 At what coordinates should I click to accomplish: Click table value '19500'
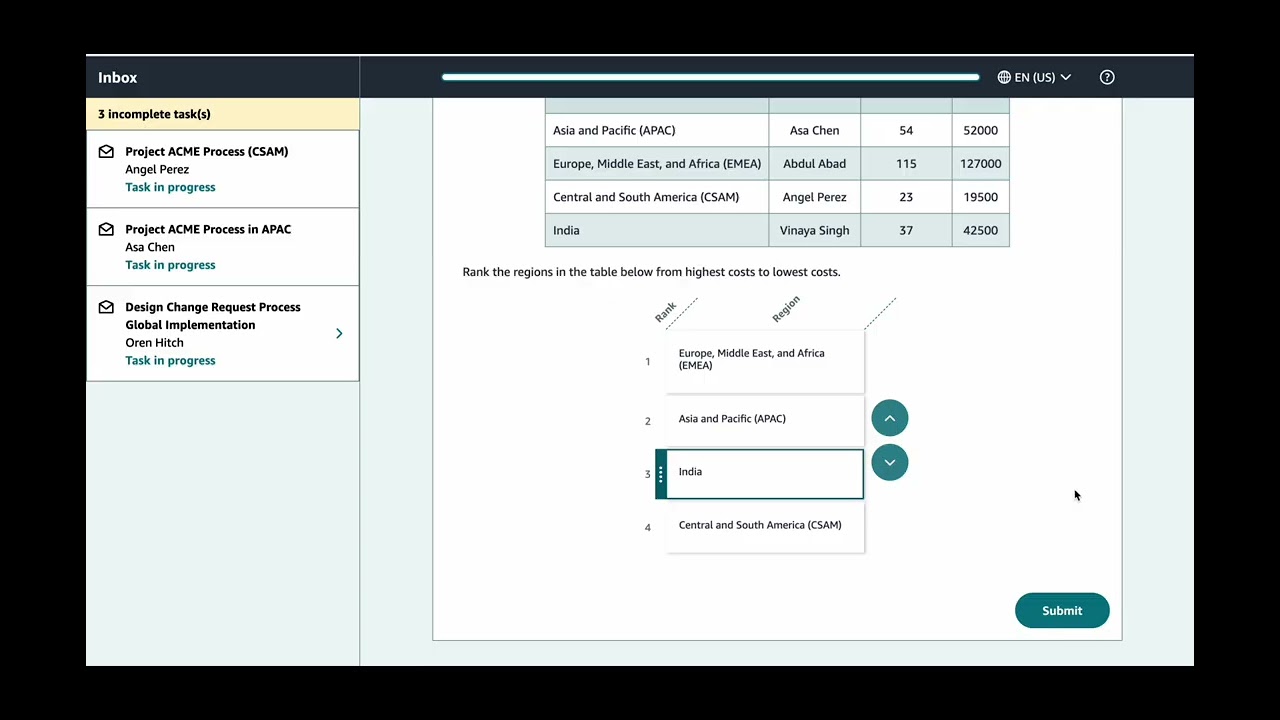click(x=980, y=197)
